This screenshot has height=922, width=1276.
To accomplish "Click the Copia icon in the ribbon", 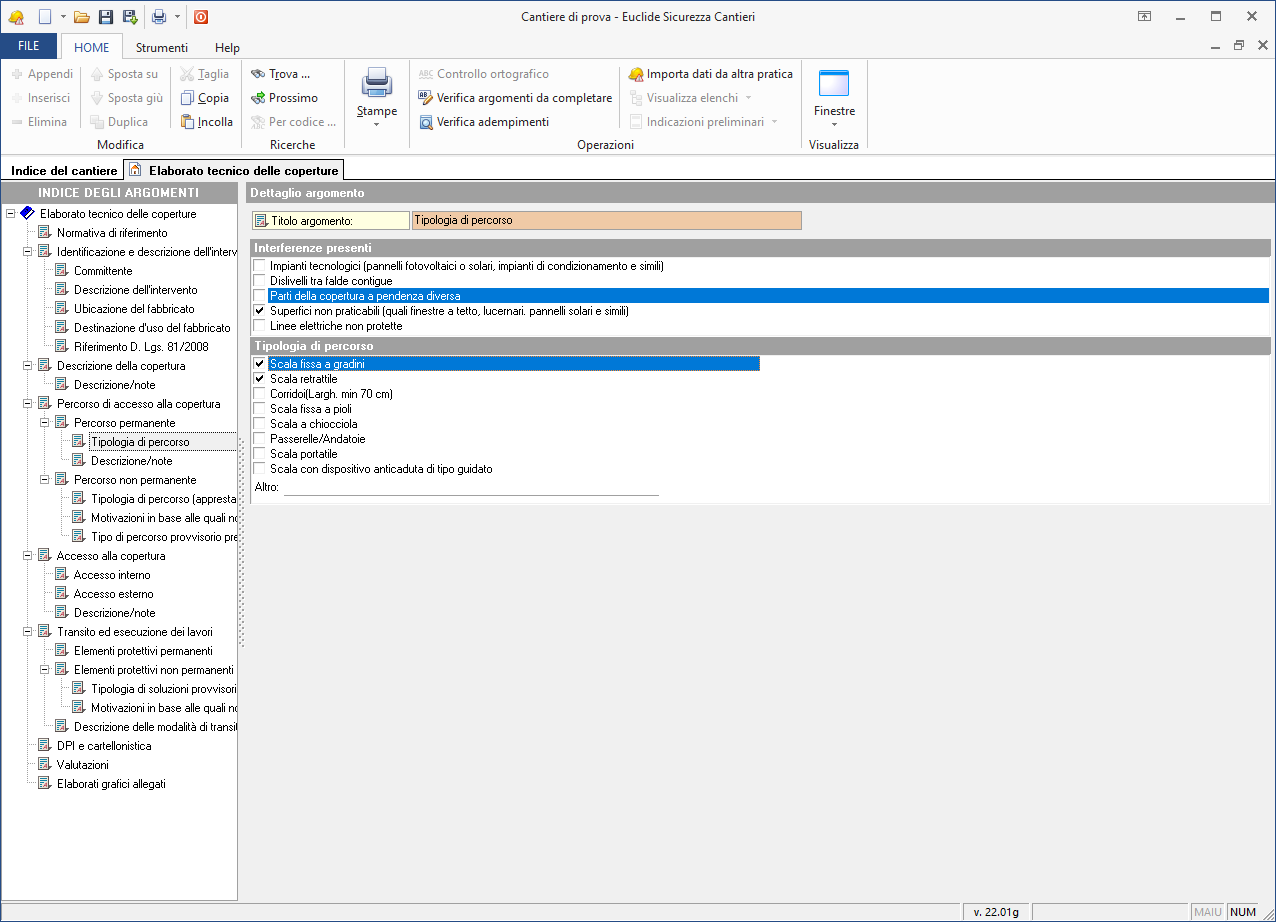I will 187,98.
